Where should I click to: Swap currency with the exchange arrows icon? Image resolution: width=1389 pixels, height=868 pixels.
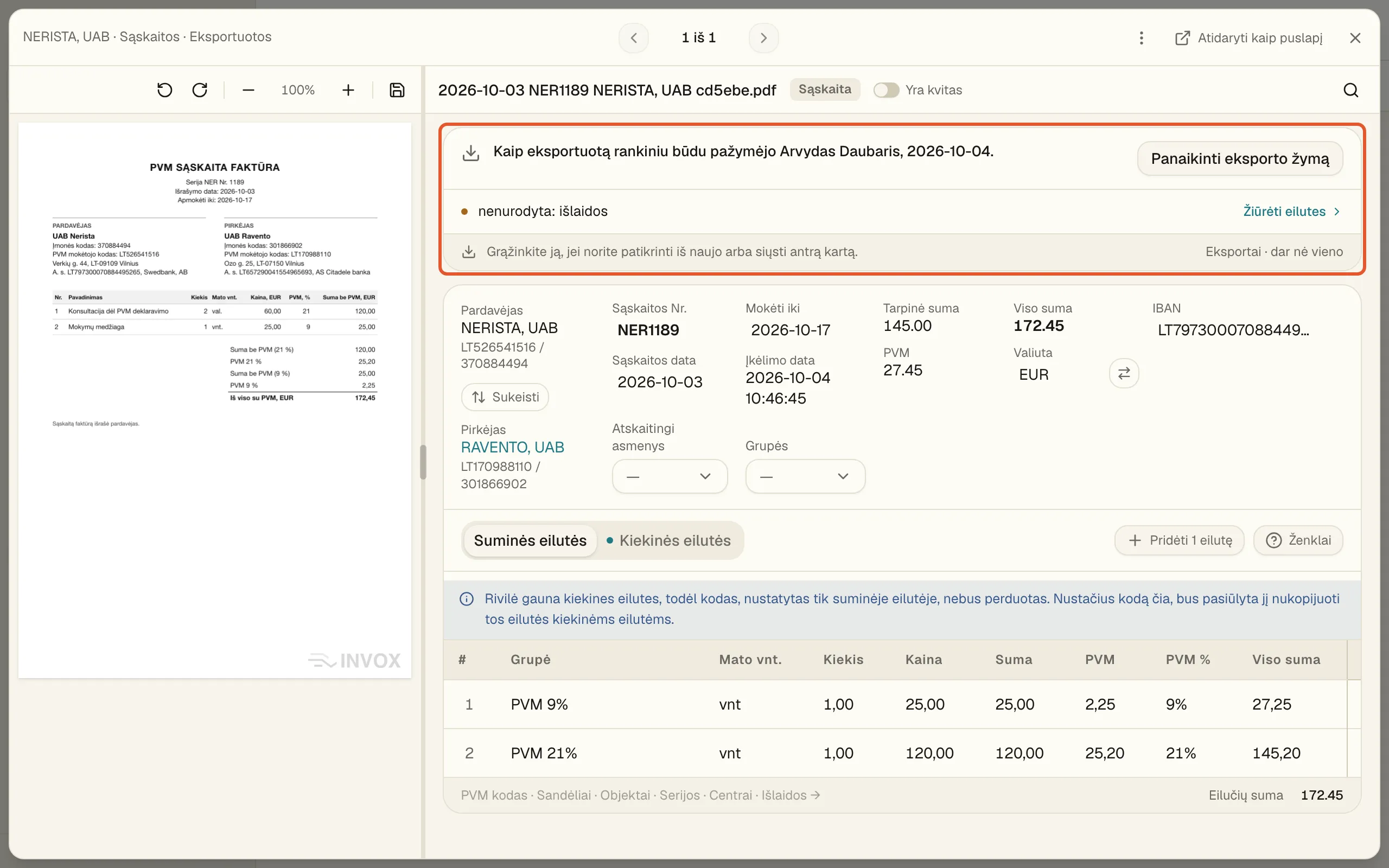tap(1124, 373)
